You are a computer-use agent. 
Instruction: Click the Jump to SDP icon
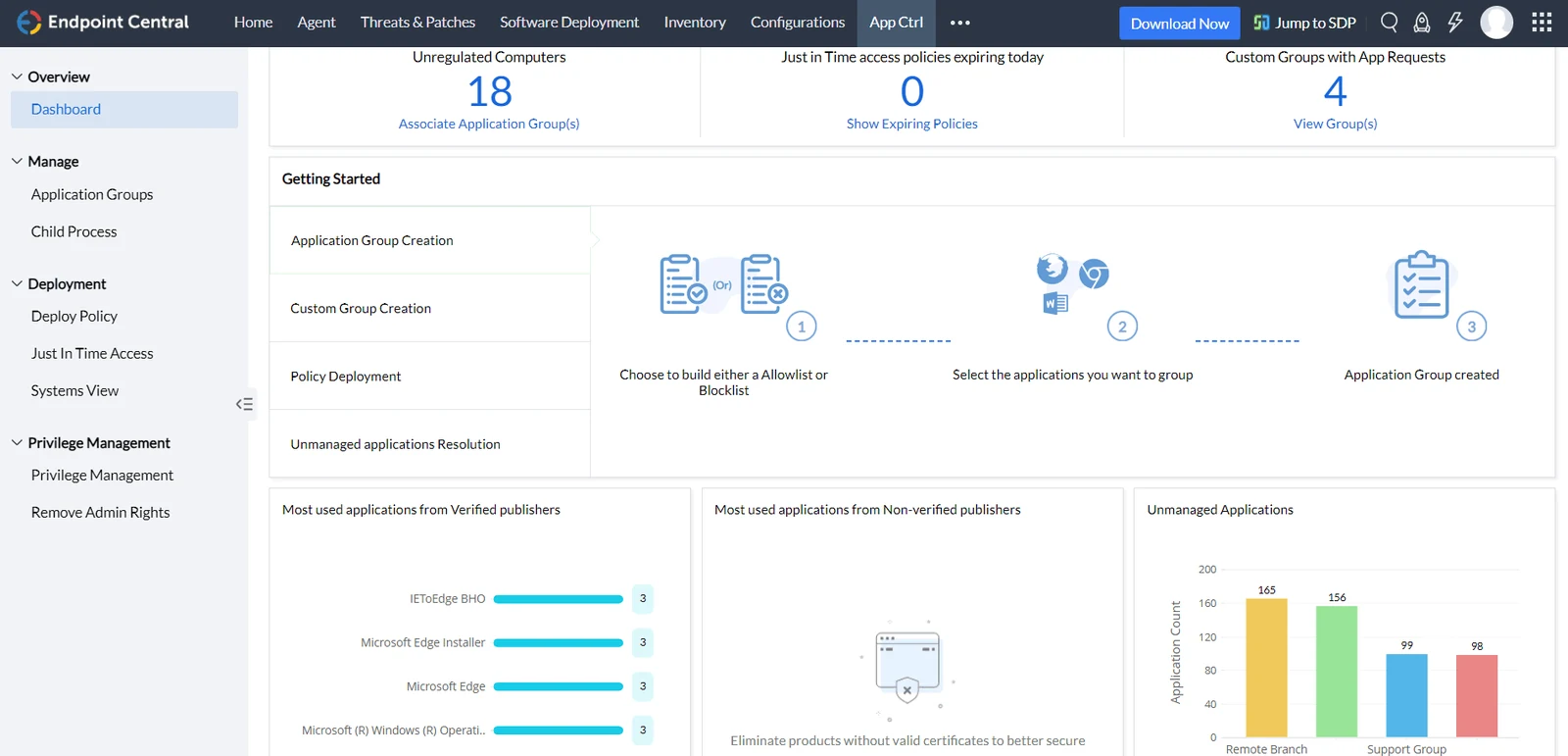coord(1261,23)
